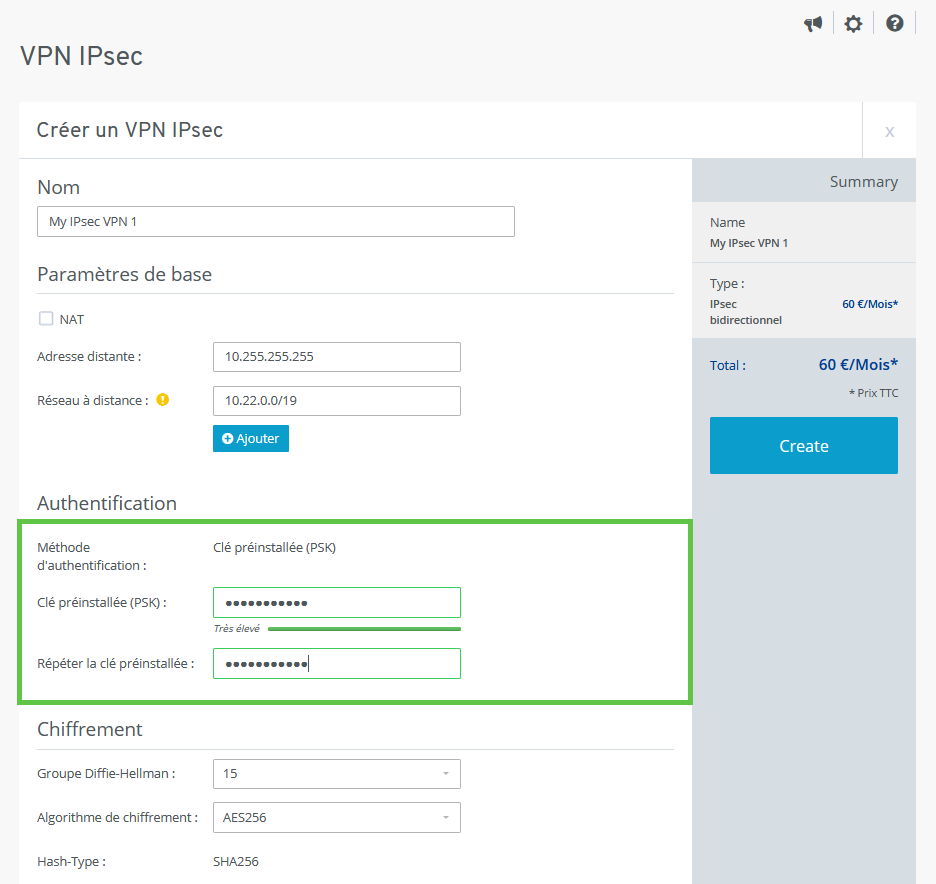Enable the NAT checkbox
This screenshot has height=884, width=936.
tap(46, 319)
